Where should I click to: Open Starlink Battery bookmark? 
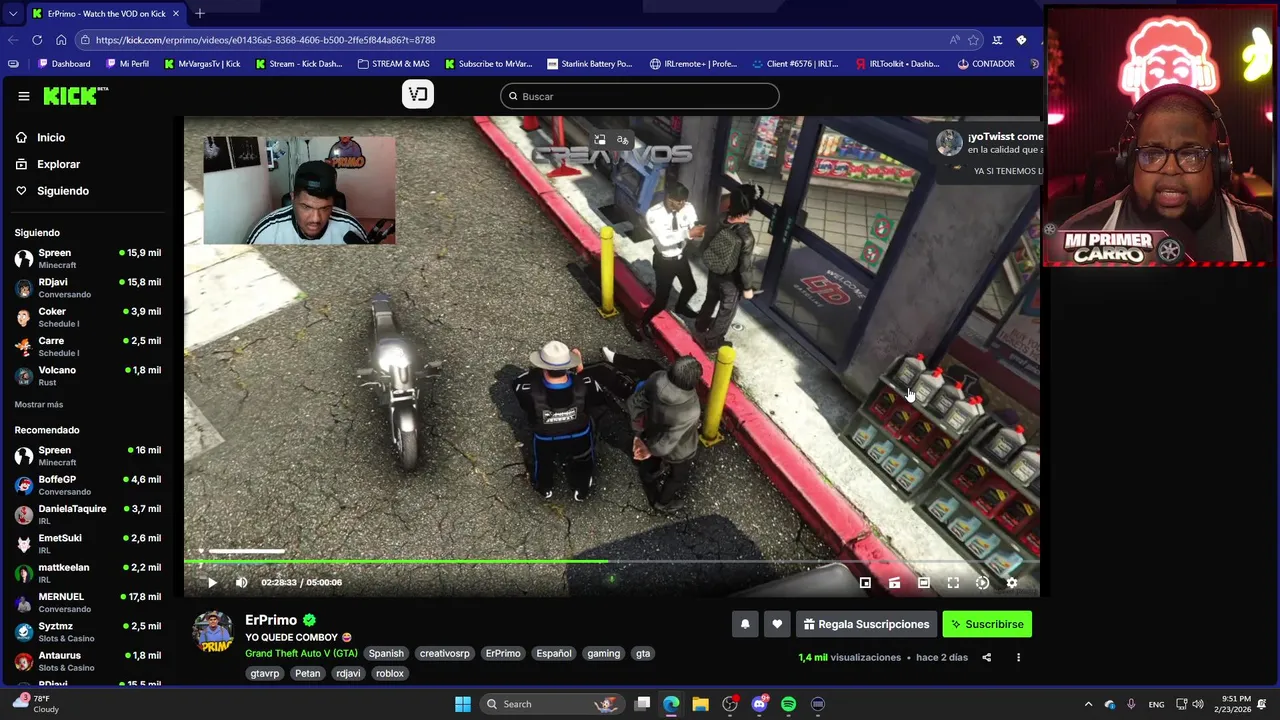(x=589, y=64)
